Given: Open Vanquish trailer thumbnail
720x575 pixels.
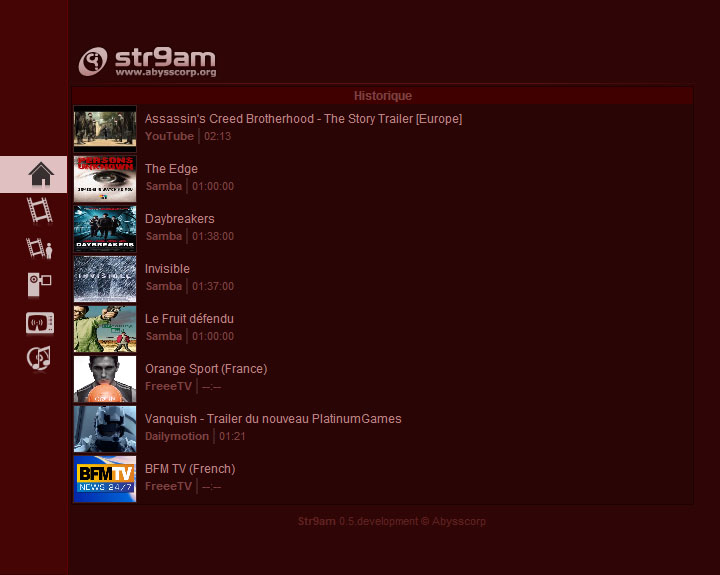Looking at the screenshot, I should (105, 429).
